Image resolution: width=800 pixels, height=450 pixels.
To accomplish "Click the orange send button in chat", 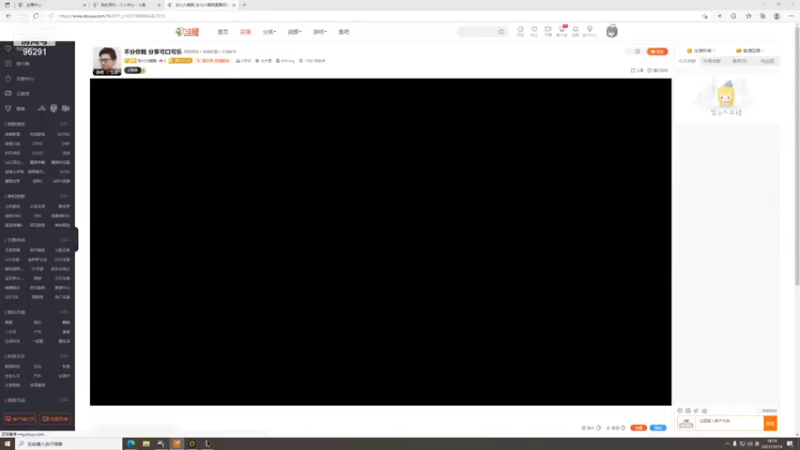I will coord(770,423).
